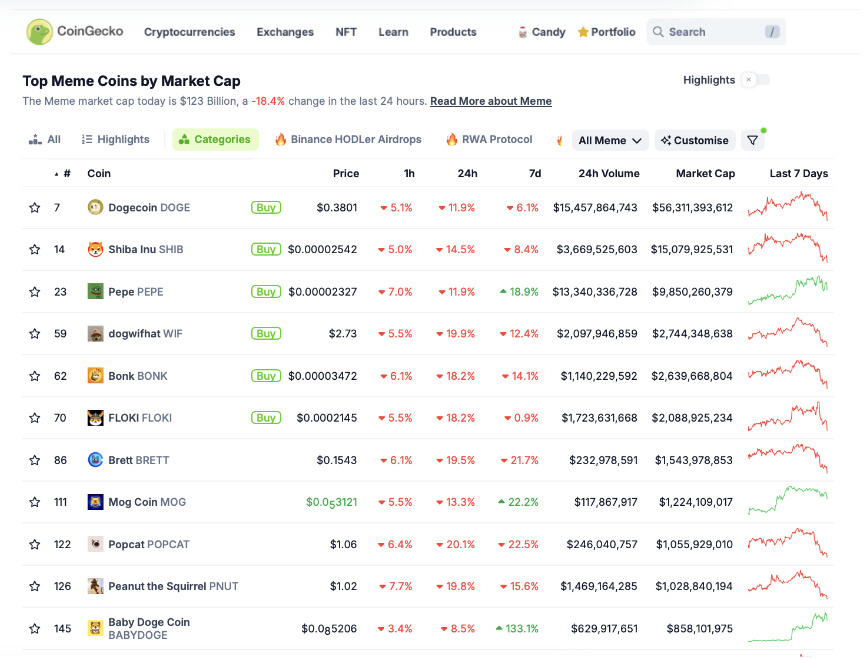The height and width of the screenshot is (658, 868).
Task: Open the Exchanges nav menu
Action: [285, 32]
